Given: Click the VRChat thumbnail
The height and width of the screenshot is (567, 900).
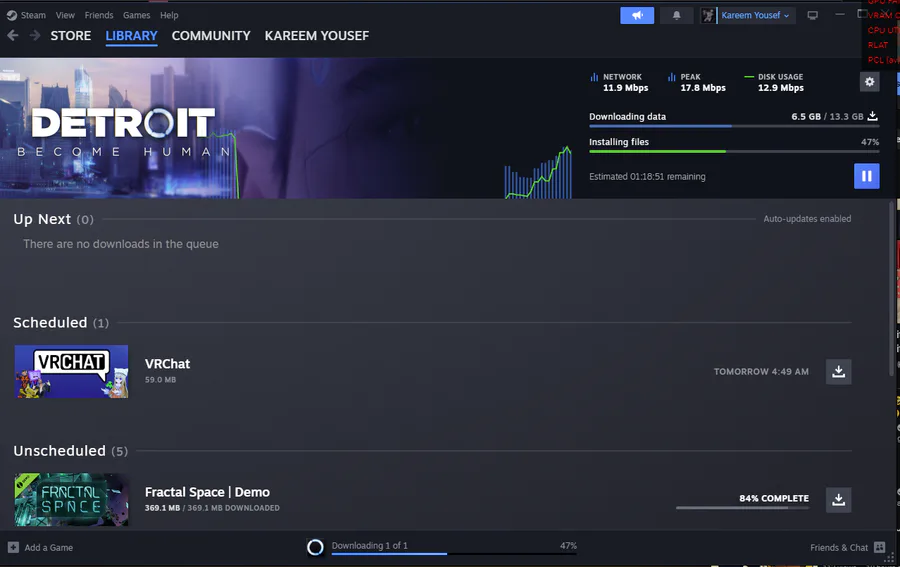Looking at the screenshot, I should [71, 371].
